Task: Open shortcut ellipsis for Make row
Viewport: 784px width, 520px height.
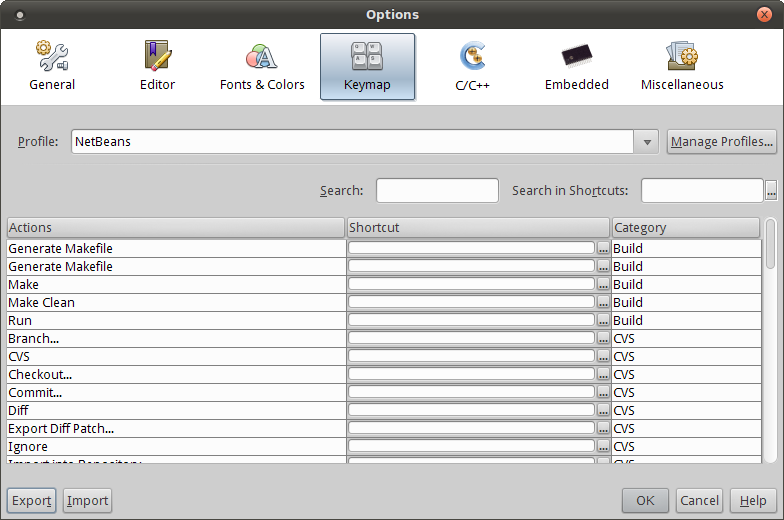Action: point(604,284)
